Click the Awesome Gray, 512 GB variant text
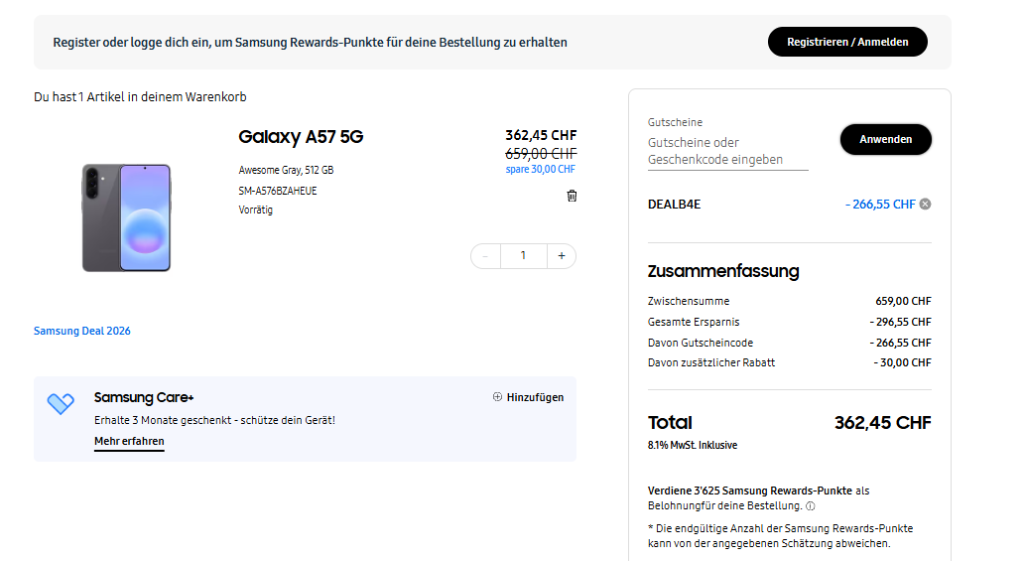The image size is (1024, 561). coord(286,170)
